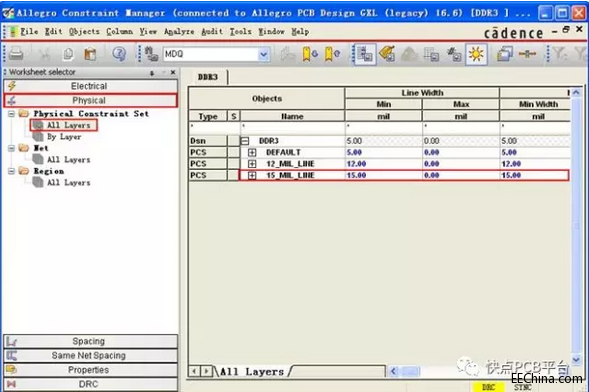Switch to the All Layers bottom tab
The image size is (589, 392).
[252, 372]
